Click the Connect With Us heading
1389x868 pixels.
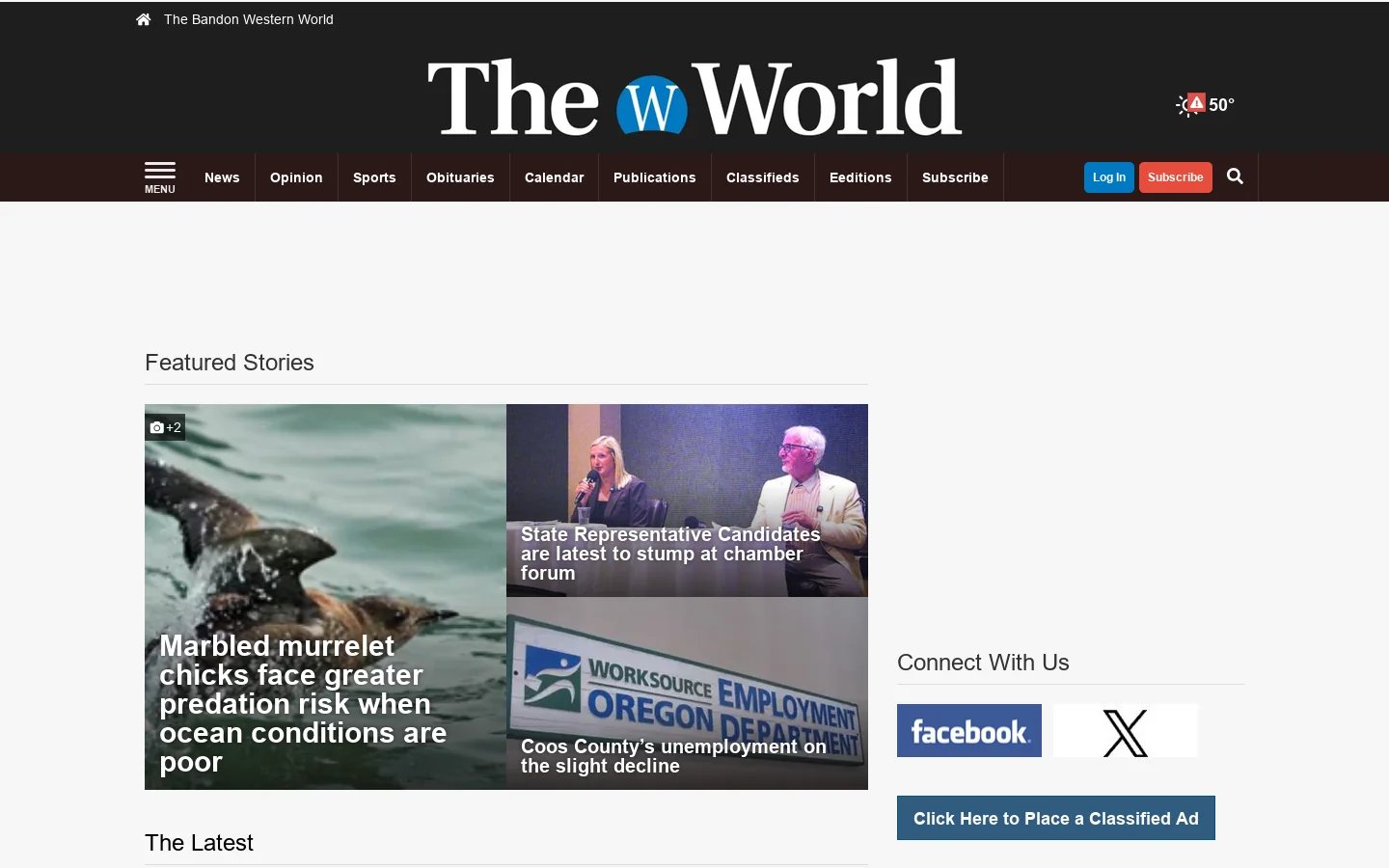coord(983,663)
